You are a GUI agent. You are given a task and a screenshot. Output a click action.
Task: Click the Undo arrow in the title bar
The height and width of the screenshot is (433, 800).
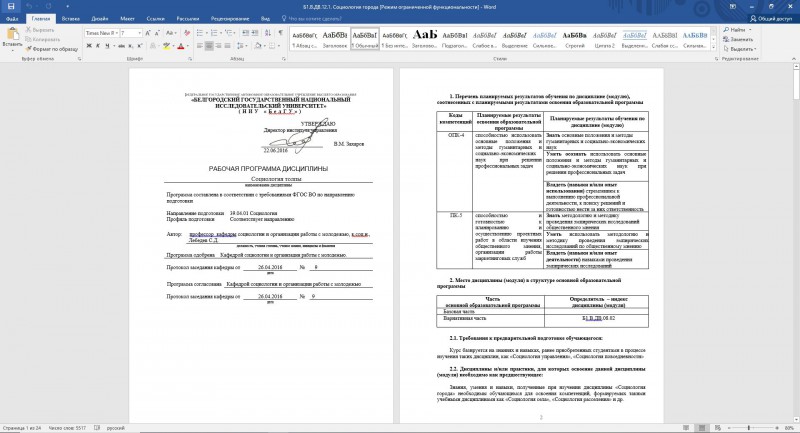30,7
